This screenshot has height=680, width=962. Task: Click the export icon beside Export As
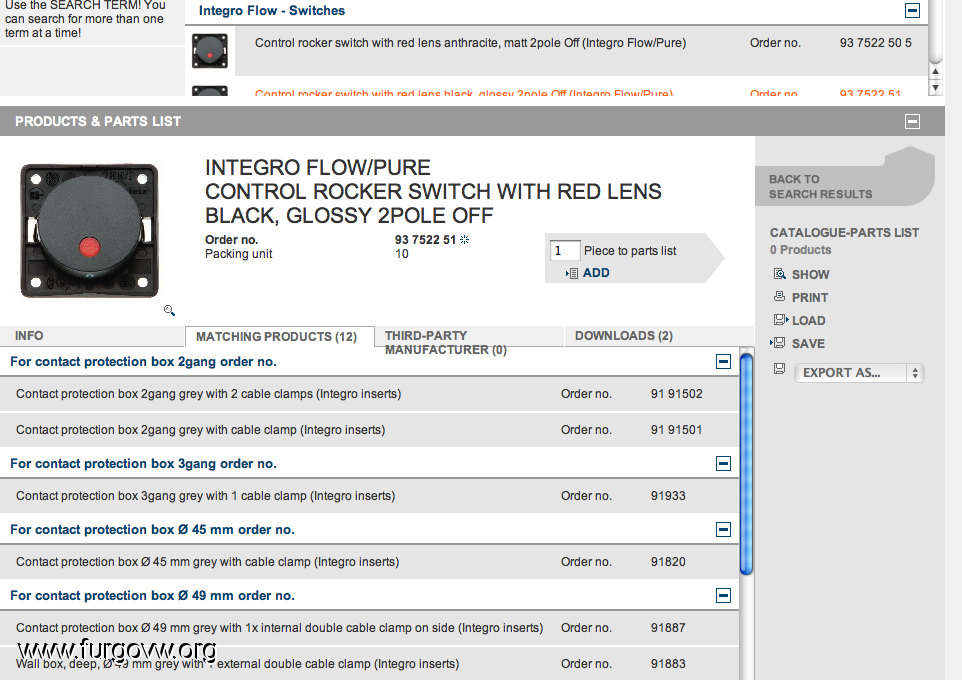pyautogui.click(x=779, y=369)
